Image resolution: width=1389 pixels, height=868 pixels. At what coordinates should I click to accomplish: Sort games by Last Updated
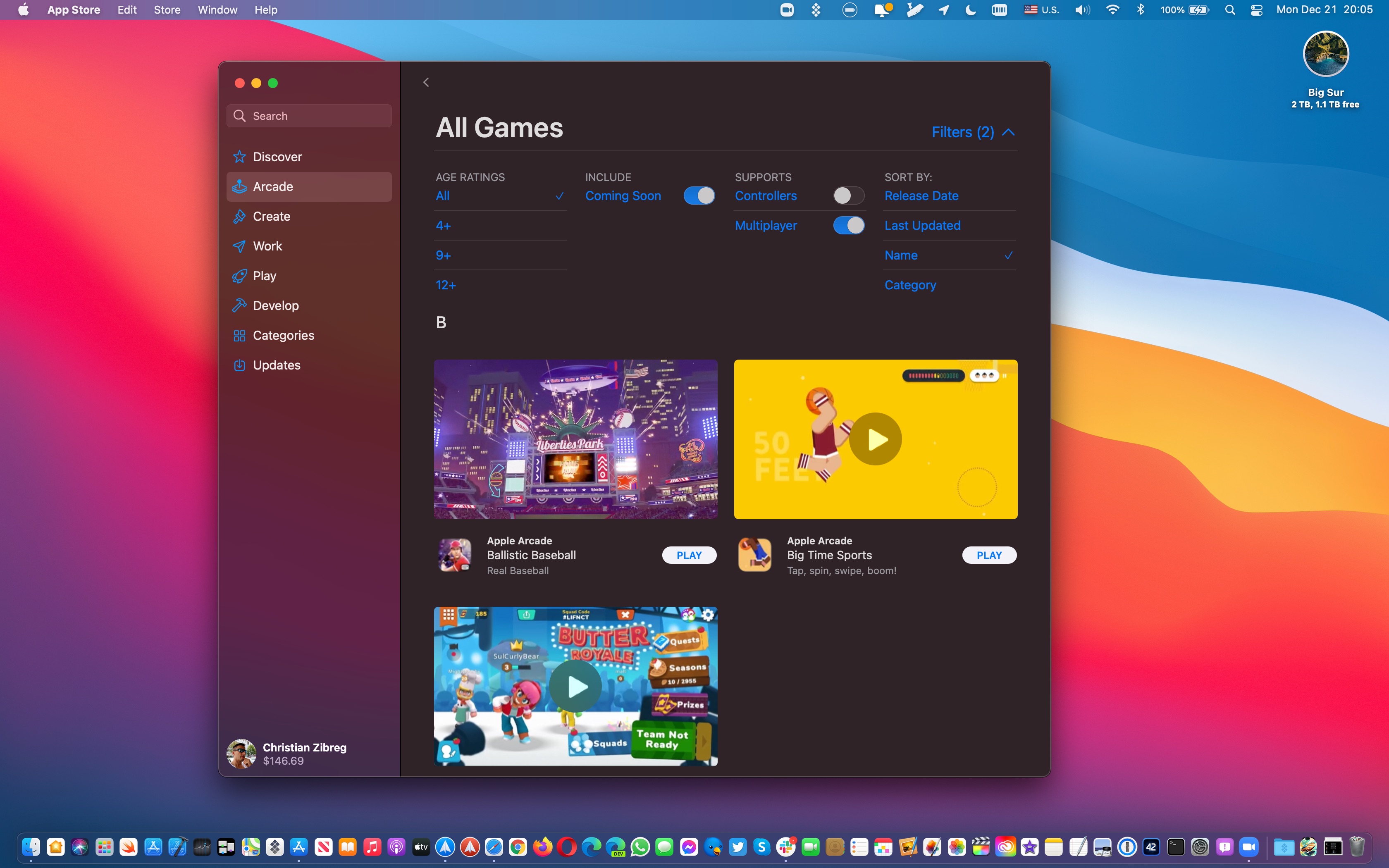[x=950, y=226]
